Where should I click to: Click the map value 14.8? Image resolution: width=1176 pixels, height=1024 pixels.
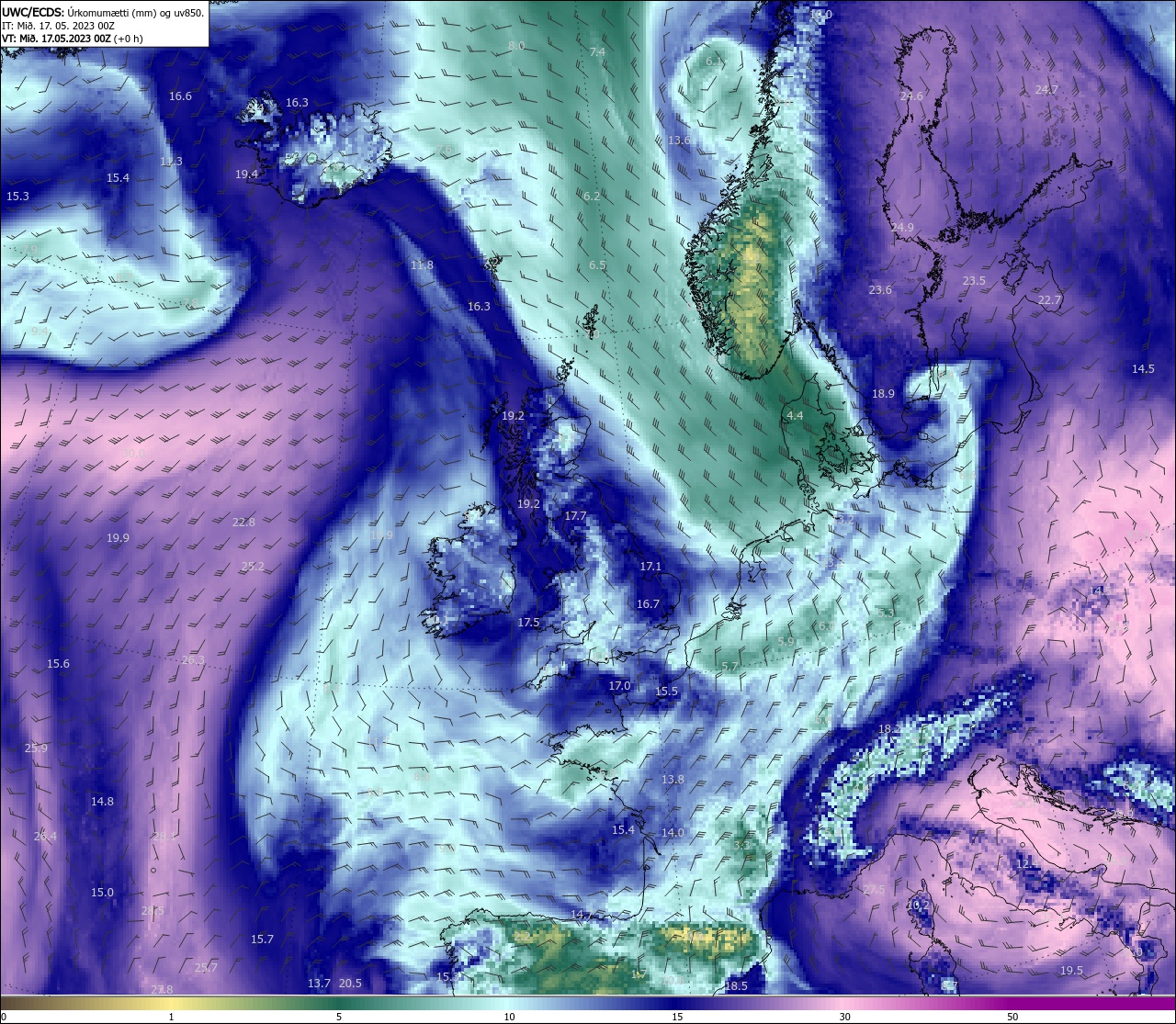(x=102, y=802)
